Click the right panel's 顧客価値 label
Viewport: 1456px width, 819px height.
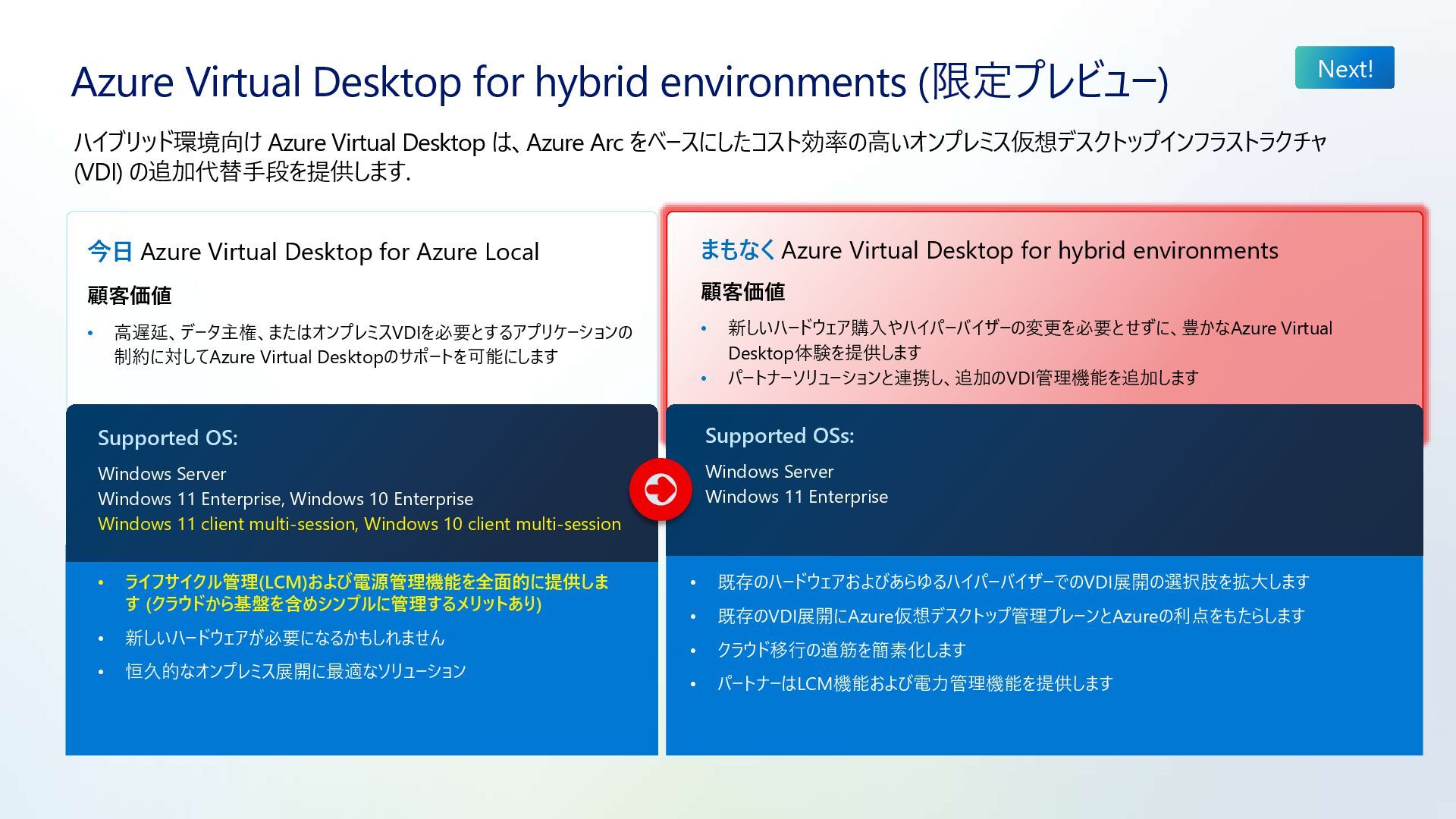click(742, 292)
